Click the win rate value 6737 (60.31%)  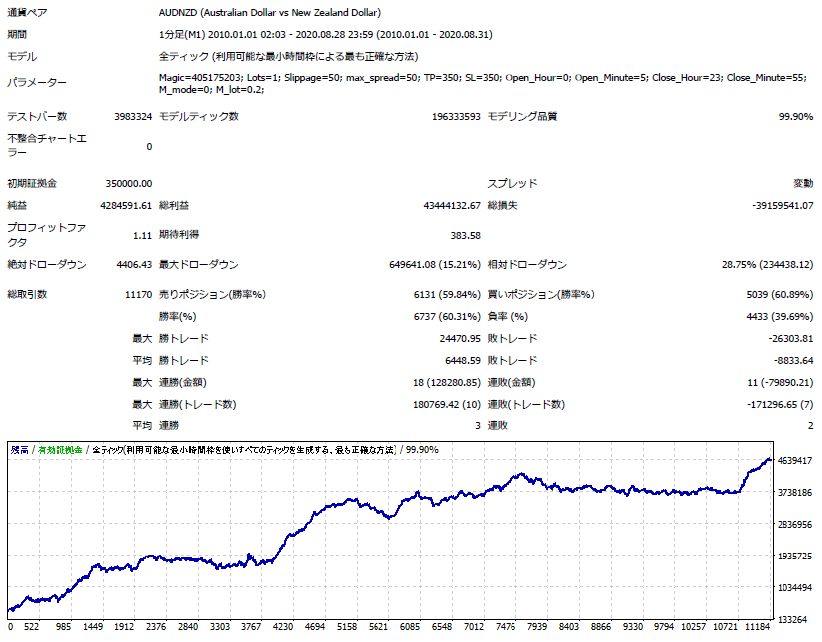click(x=447, y=317)
